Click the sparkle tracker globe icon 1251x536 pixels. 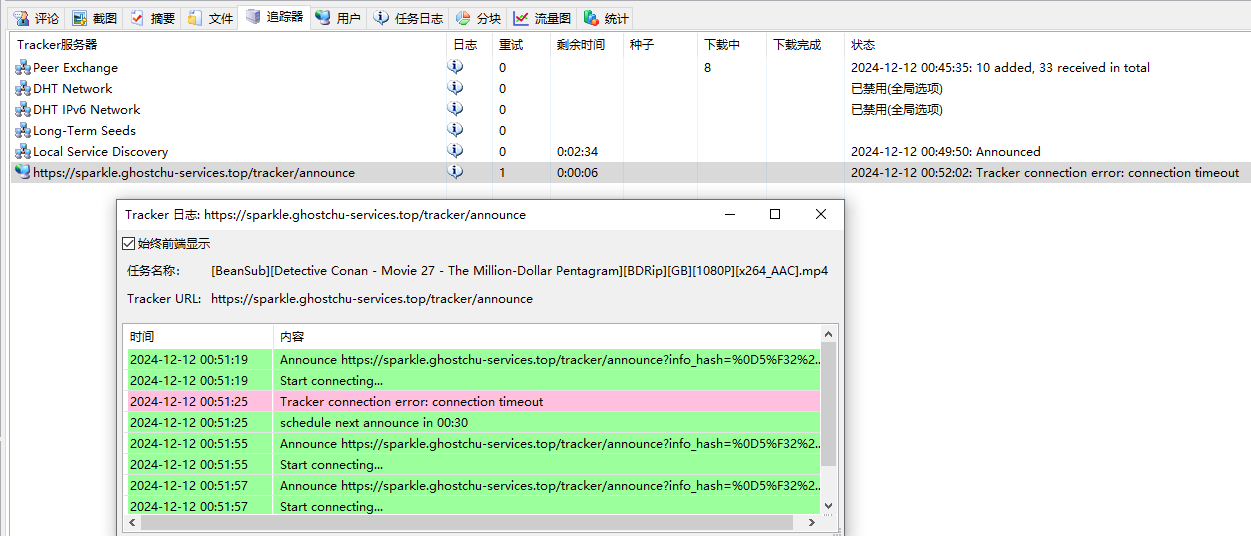pos(23,172)
